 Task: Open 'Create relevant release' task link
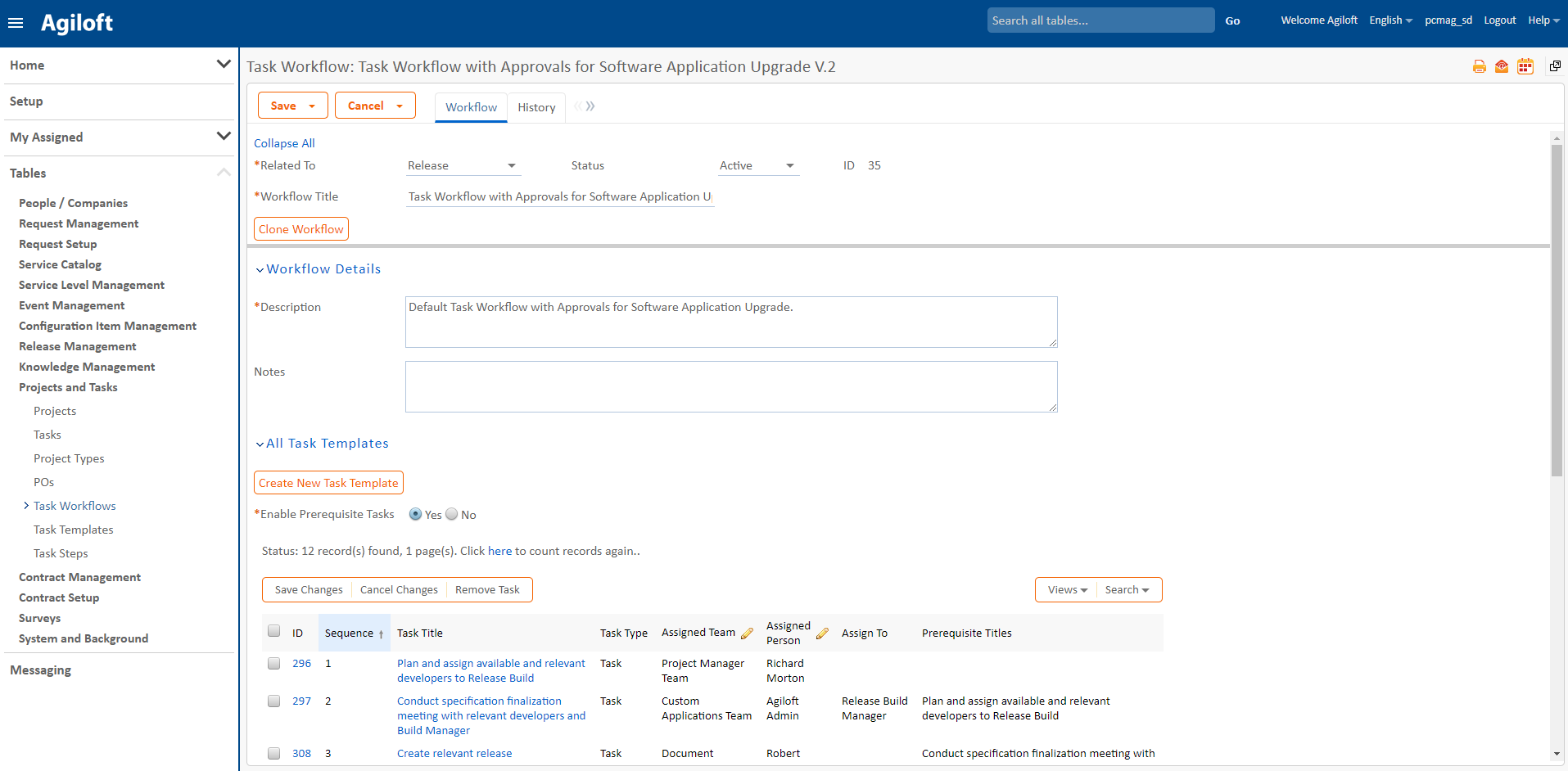[454, 754]
